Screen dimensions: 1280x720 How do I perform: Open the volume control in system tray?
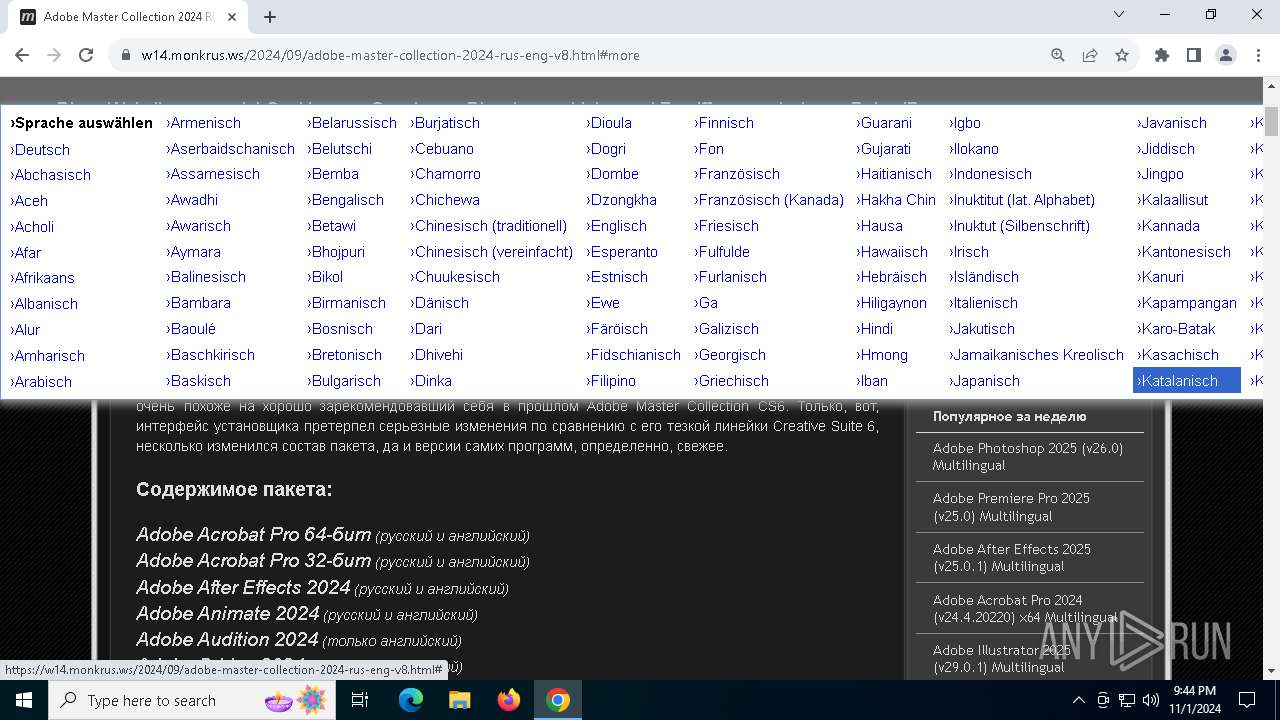(1151, 700)
